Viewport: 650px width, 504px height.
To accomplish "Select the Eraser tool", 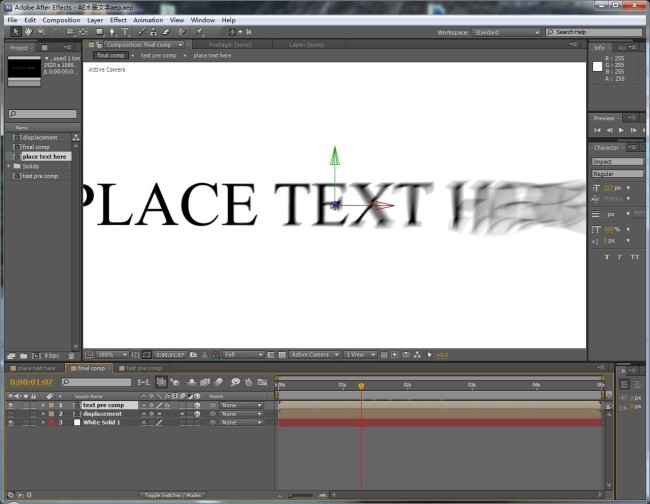I will 166,32.
